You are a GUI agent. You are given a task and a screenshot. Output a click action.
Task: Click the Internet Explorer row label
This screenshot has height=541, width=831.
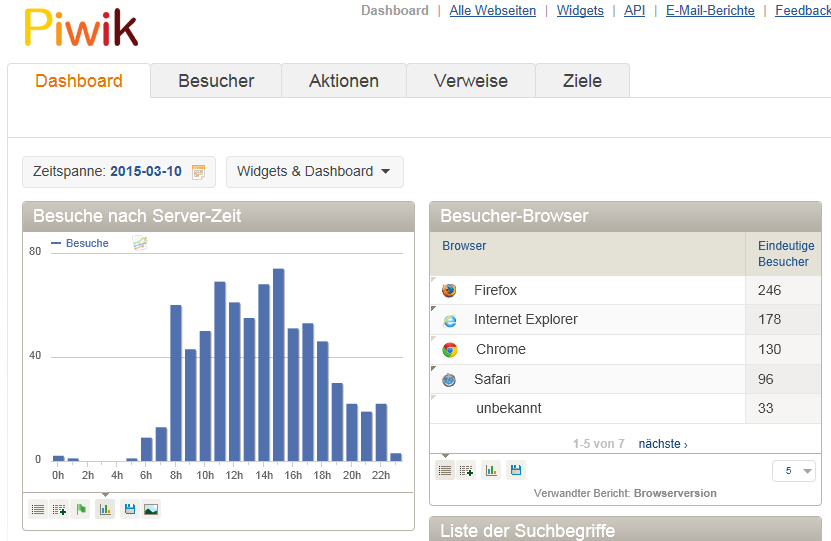(526, 320)
